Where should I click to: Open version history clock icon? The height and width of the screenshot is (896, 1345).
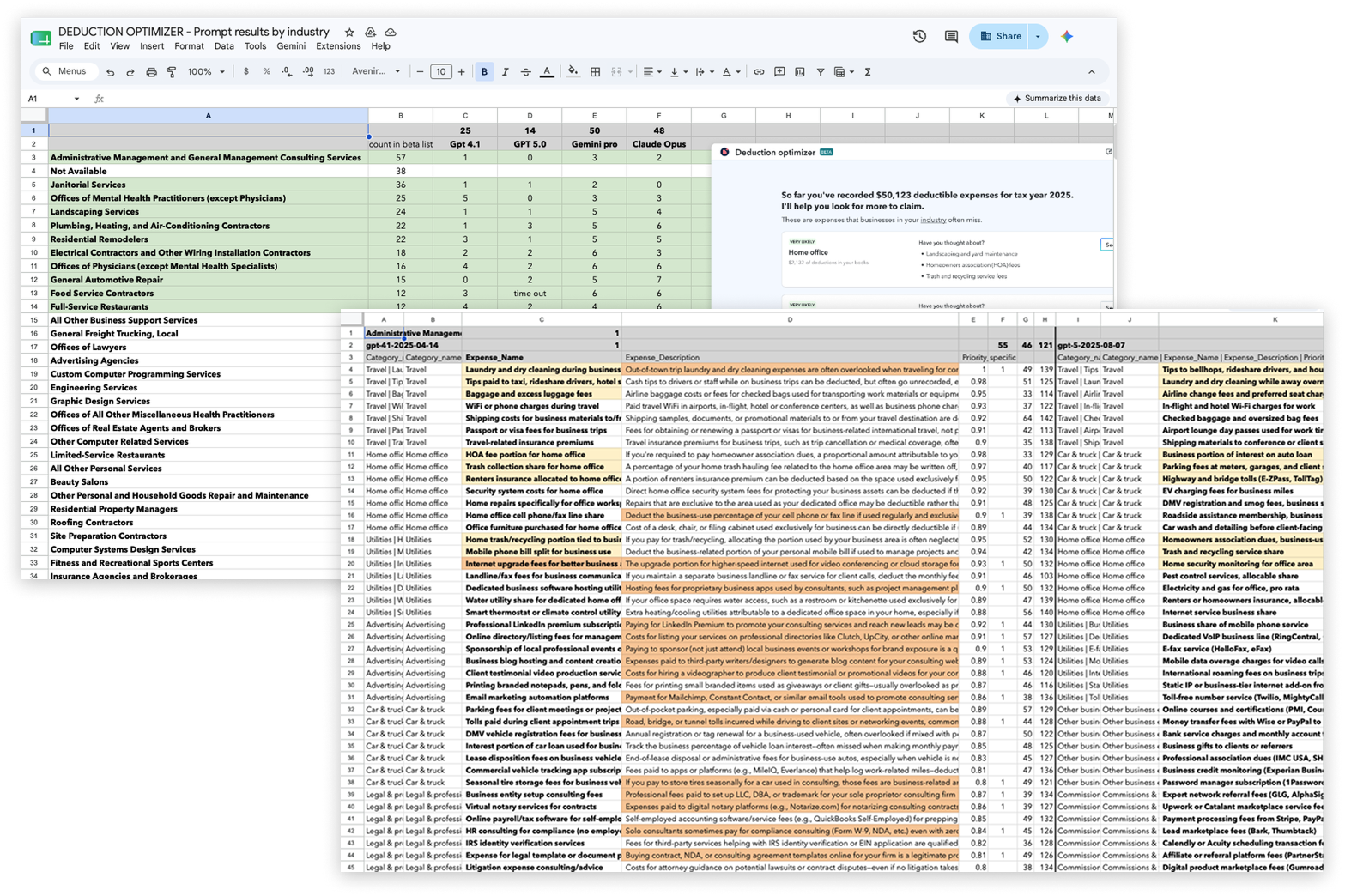[x=919, y=36]
